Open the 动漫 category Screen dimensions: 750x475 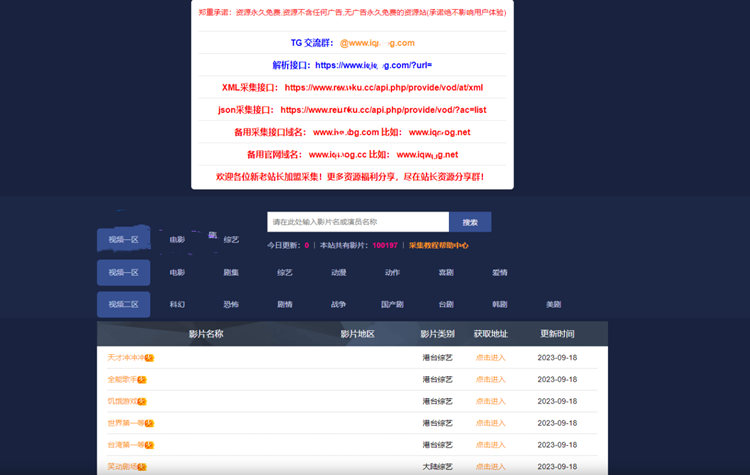tap(339, 272)
